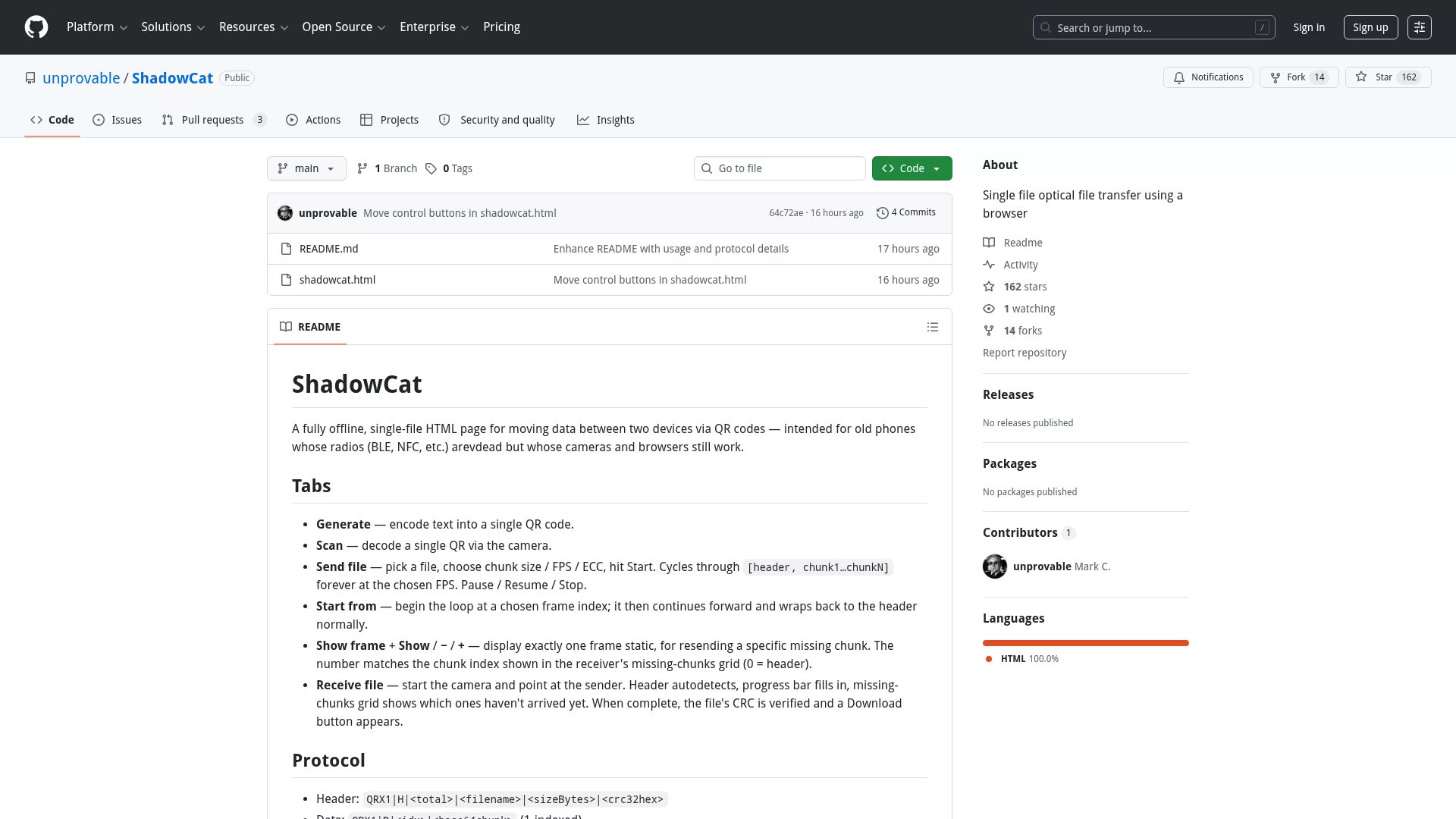
Task: Go to the Pricing page
Action: (x=501, y=27)
